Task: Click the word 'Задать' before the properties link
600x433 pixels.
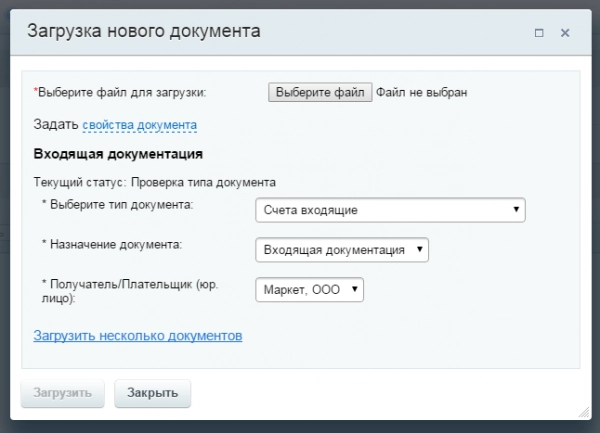Action: click(x=56, y=125)
